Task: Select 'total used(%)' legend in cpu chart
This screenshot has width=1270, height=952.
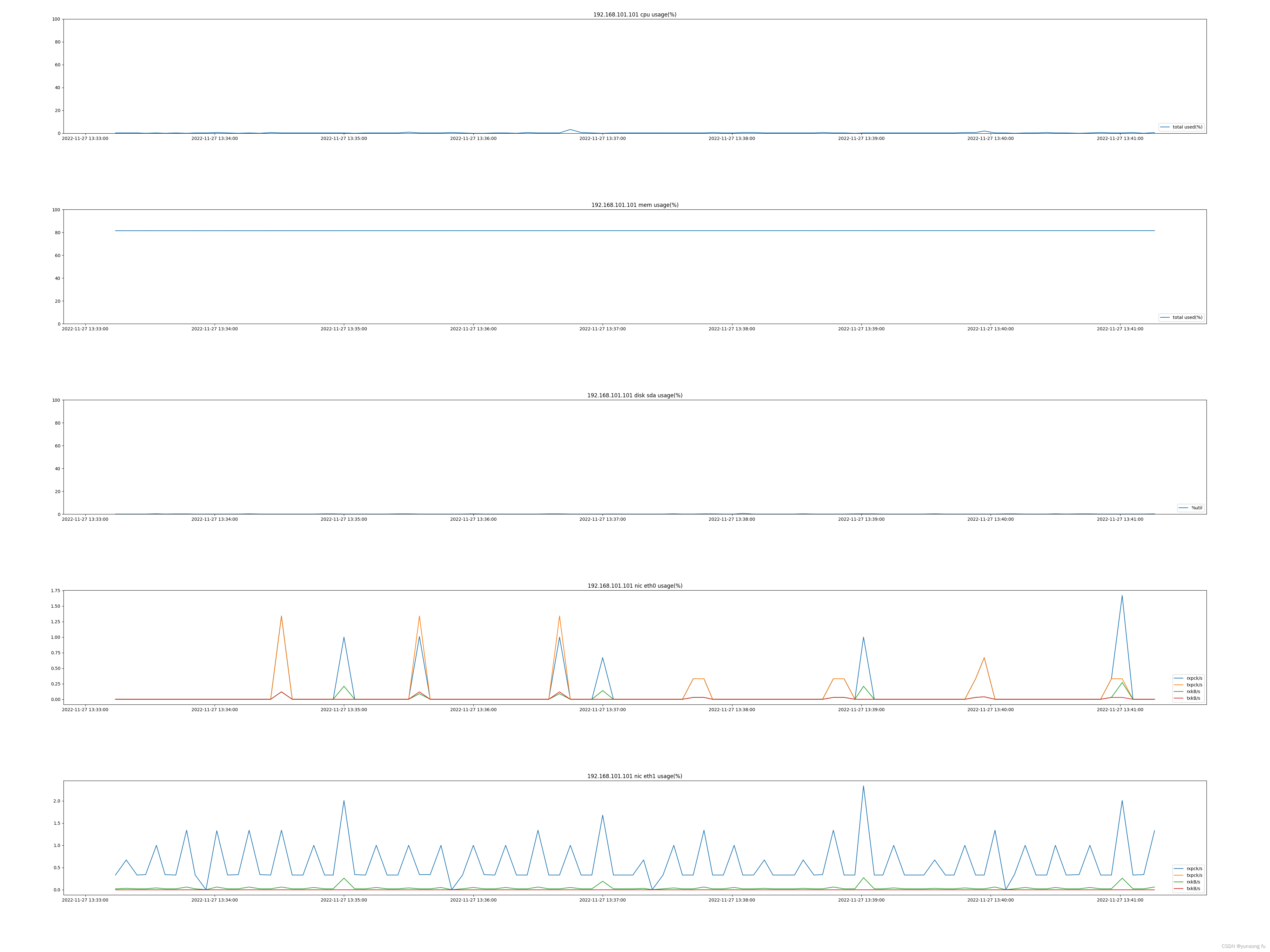Action: 1181,127
